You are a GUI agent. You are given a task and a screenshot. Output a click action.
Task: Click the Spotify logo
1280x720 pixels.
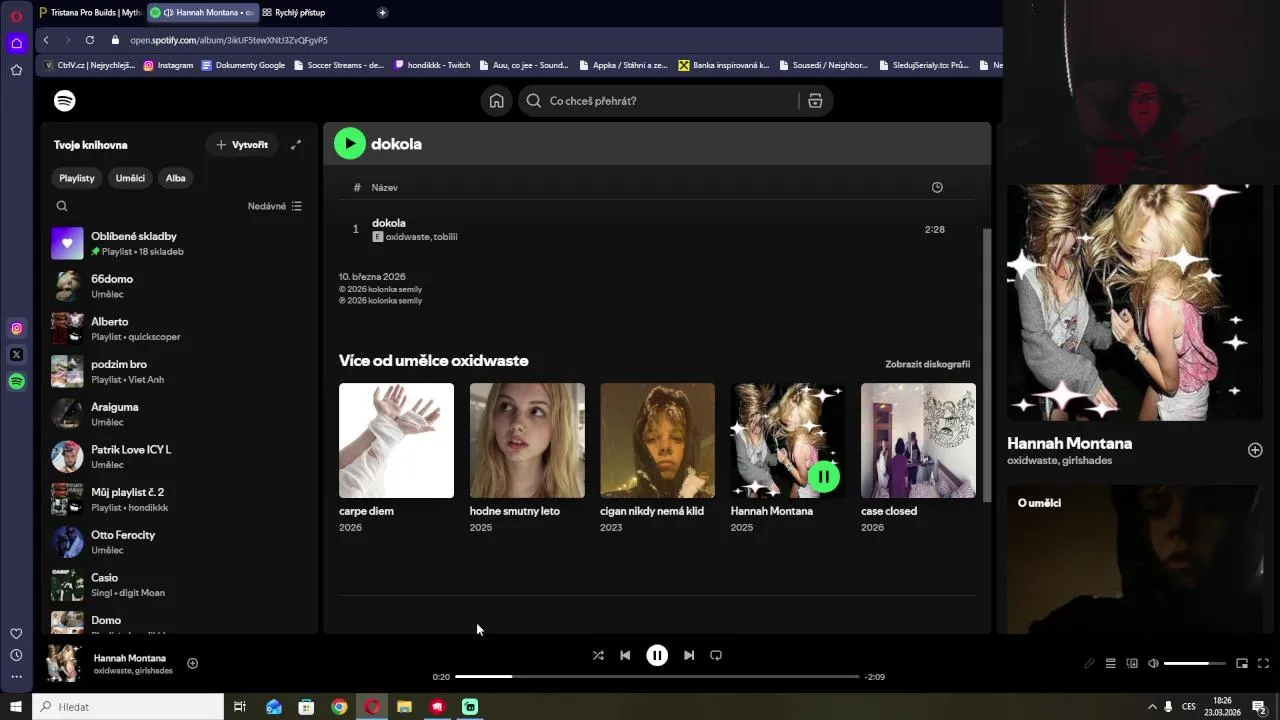pyautogui.click(x=65, y=101)
